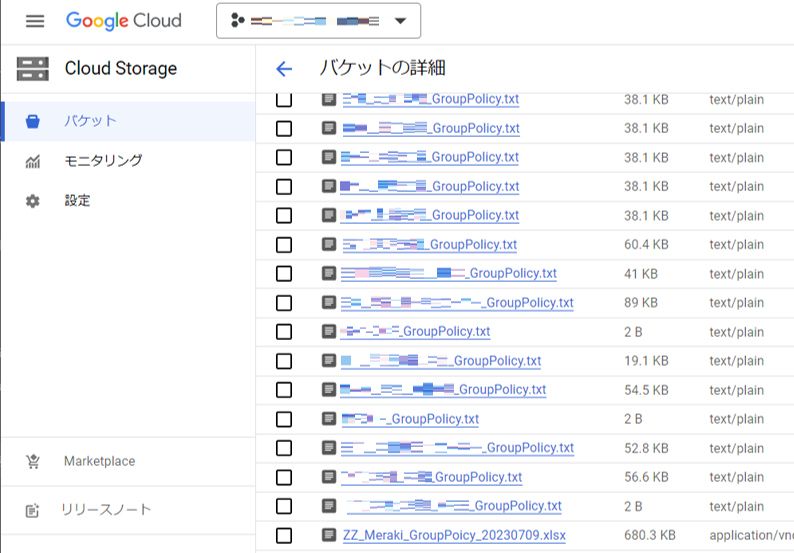Click the 60.4 KB size cell
The image size is (794, 553).
click(646, 245)
